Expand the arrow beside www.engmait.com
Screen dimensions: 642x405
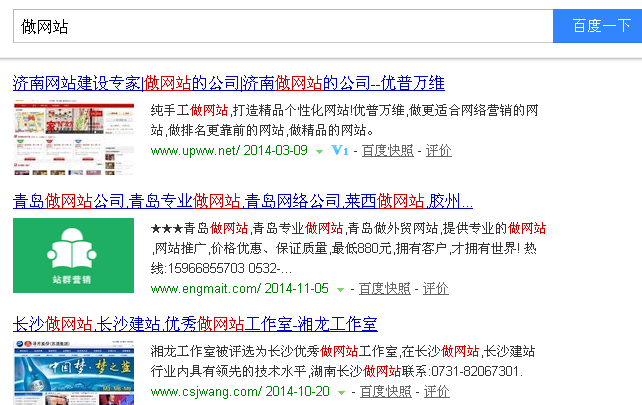coord(341,290)
